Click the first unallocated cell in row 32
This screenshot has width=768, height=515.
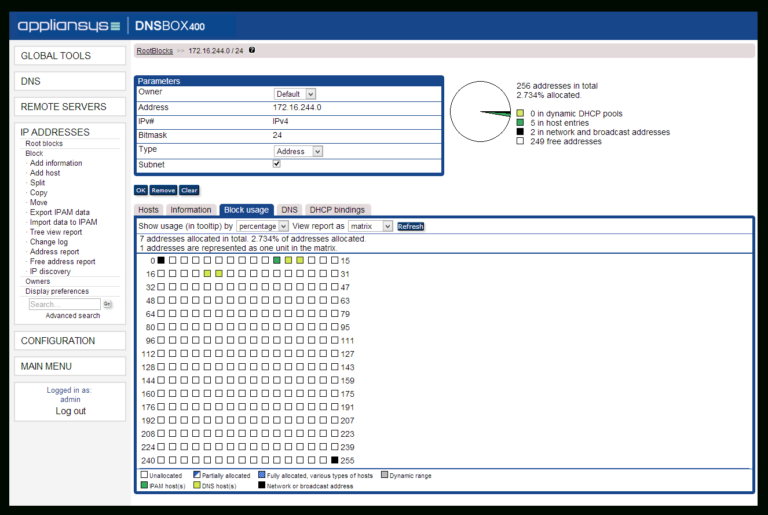(161, 287)
